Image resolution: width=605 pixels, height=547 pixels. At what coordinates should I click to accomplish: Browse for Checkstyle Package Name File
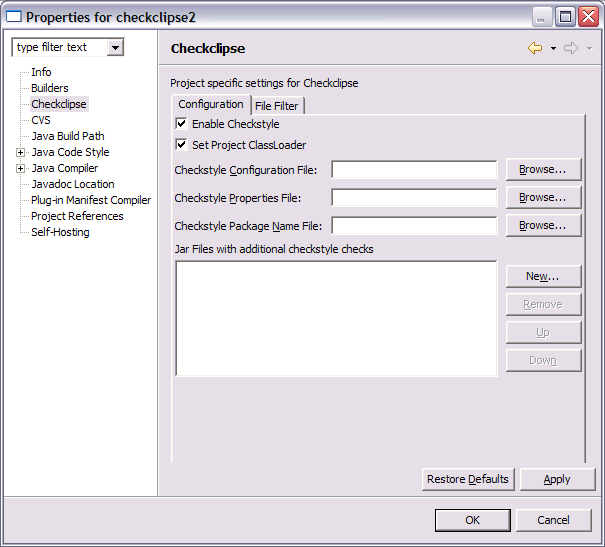543,225
